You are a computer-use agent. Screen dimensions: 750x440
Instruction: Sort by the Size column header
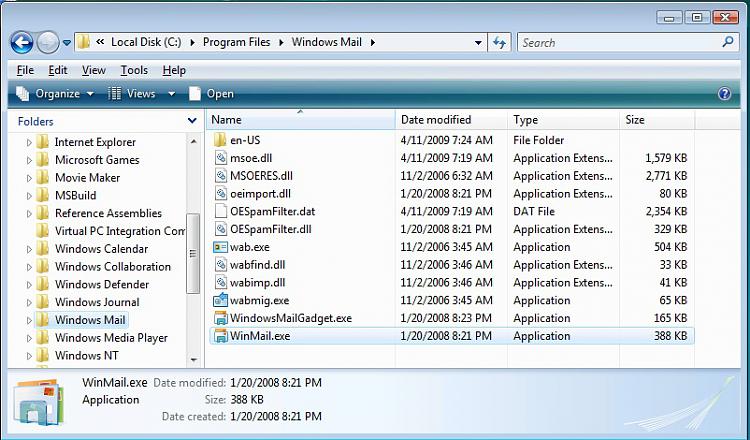(657, 120)
